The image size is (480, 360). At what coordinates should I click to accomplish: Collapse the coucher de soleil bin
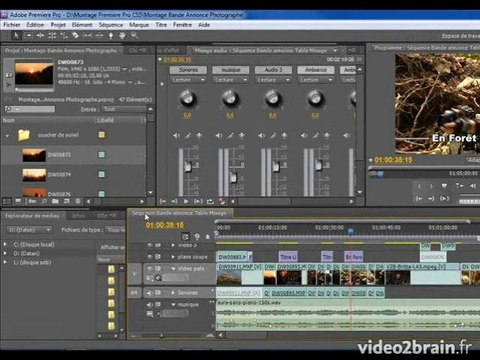(x=7, y=135)
